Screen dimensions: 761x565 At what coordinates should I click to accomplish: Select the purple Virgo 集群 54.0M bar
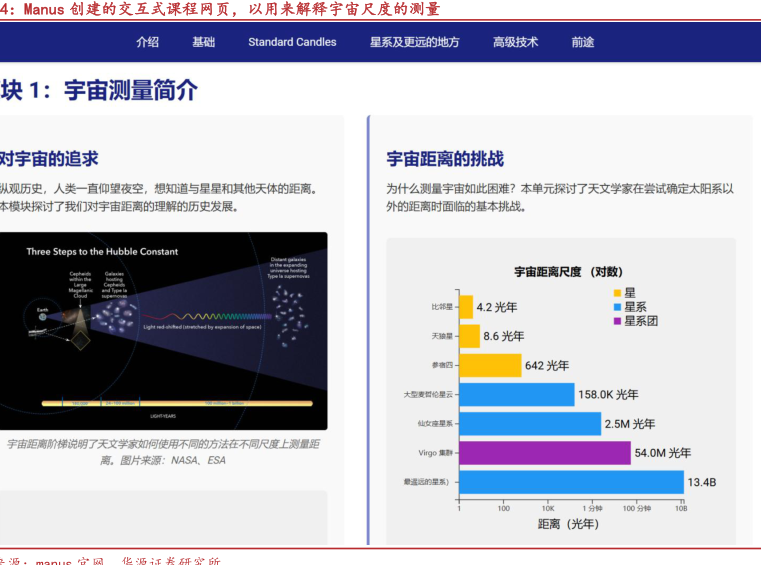click(545, 453)
